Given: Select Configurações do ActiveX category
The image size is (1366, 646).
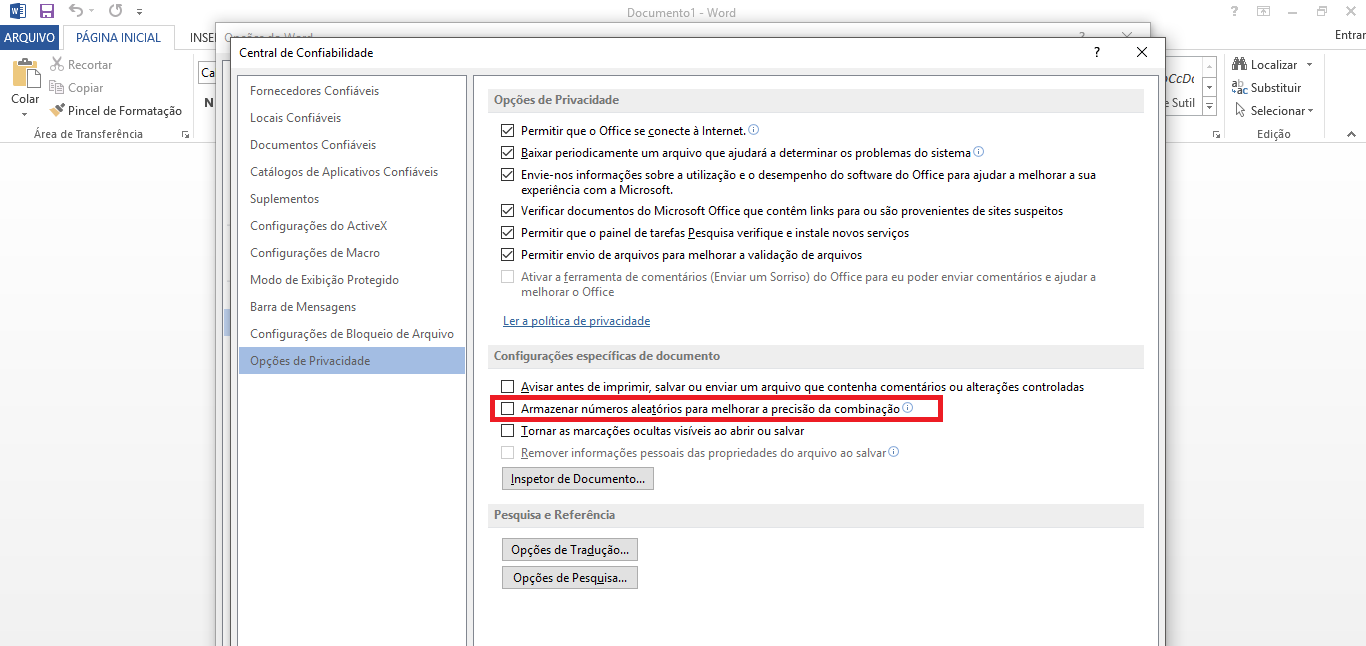Looking at the screenshot, I should coord(352,226).
